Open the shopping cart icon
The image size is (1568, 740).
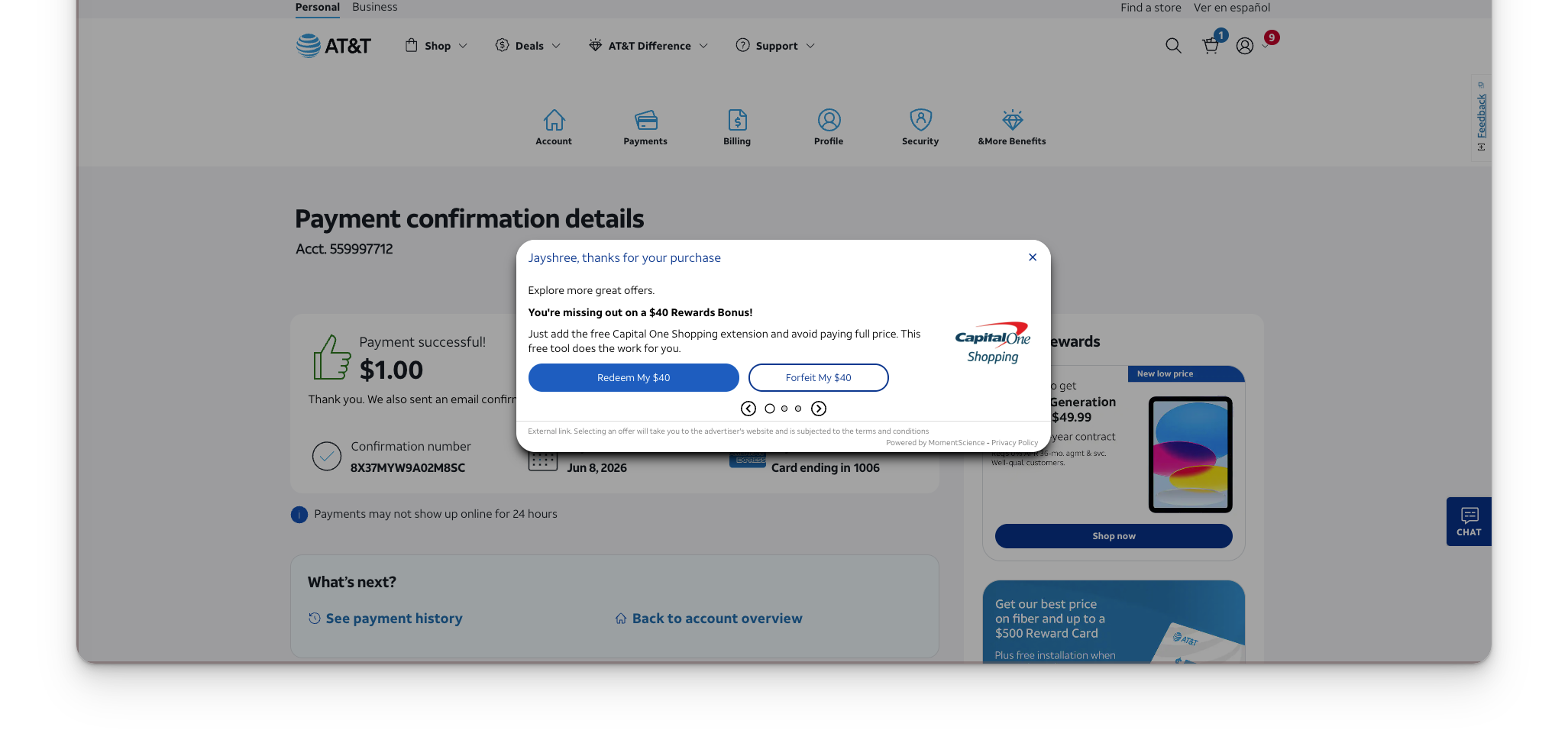pos(1211,46)
